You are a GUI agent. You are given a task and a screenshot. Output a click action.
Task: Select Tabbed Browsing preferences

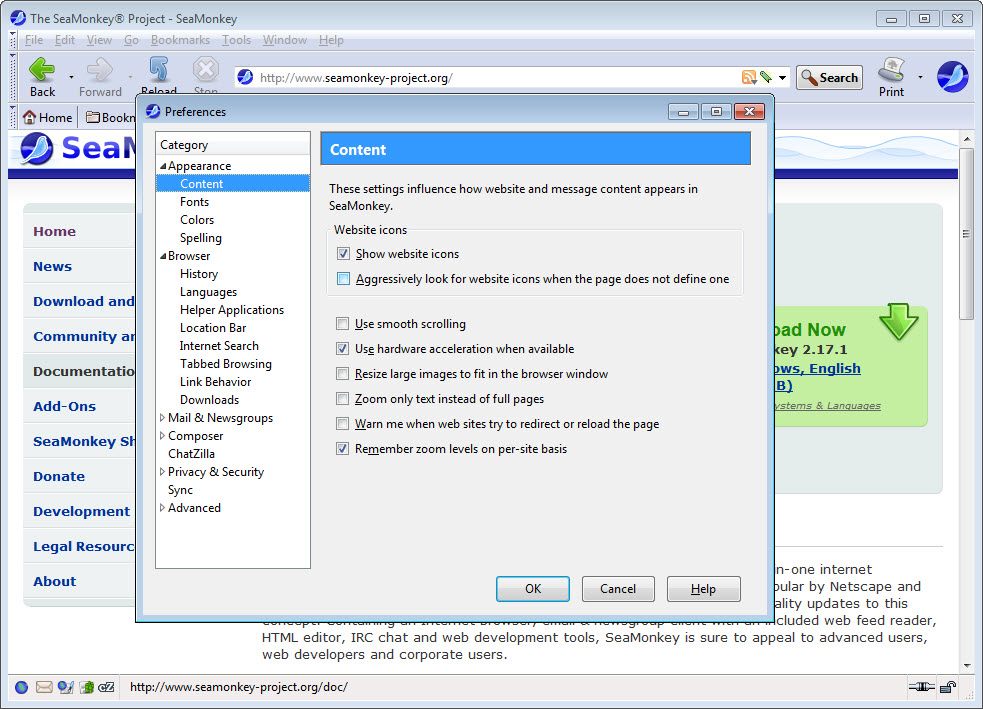click(x=226, y=364)
